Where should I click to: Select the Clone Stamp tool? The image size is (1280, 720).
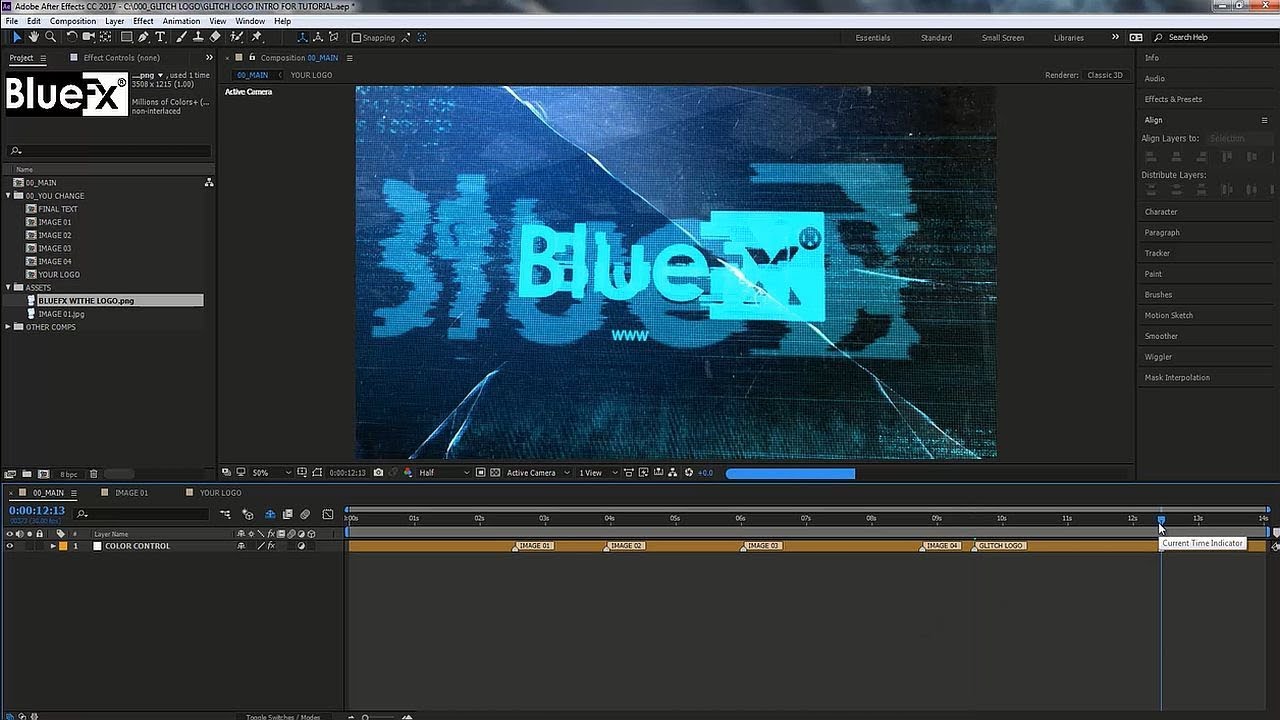pos(198,37)
